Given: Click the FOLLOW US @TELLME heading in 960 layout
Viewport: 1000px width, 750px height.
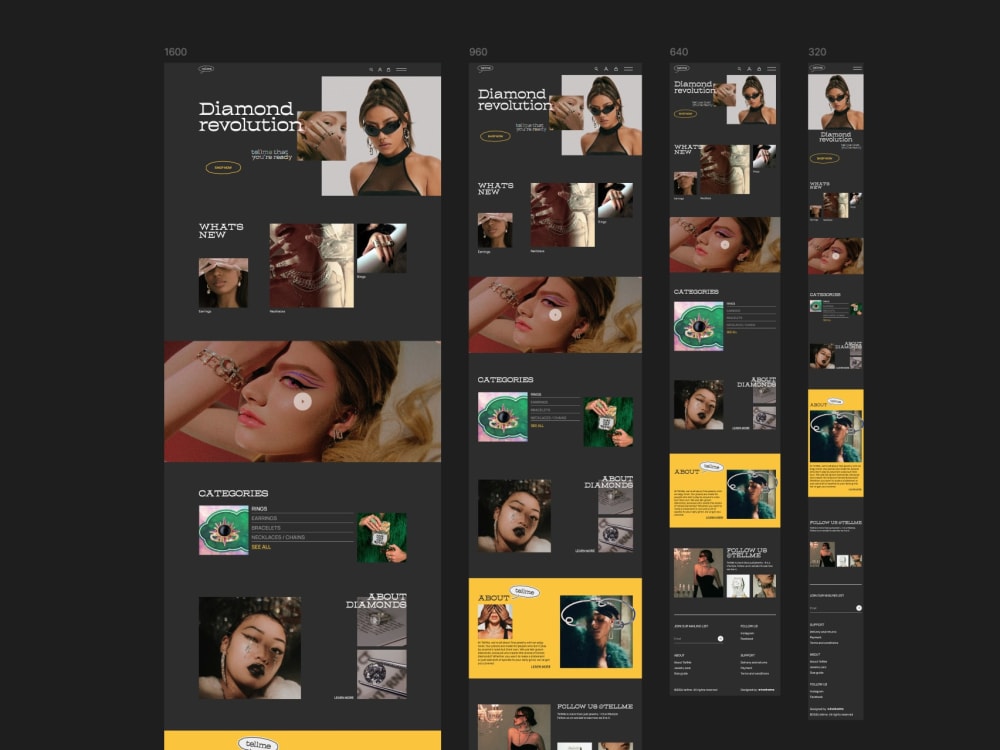Looking at the screenshot, I should (x=595, y=707).
